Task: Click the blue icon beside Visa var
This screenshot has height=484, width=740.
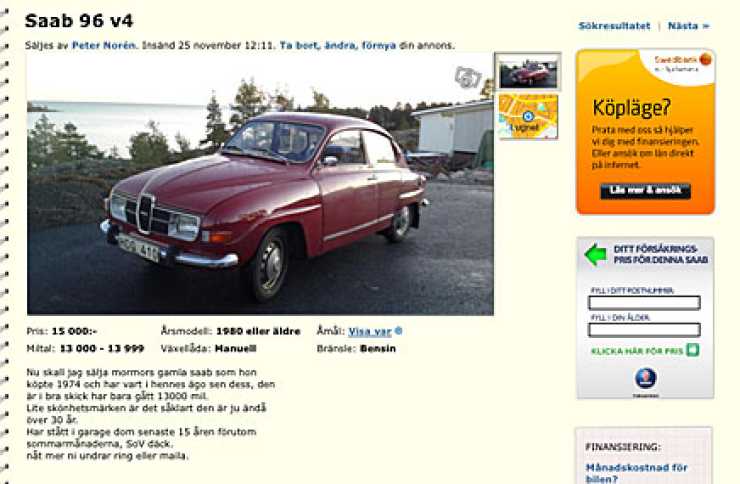Action: click(x=398, y=331)
